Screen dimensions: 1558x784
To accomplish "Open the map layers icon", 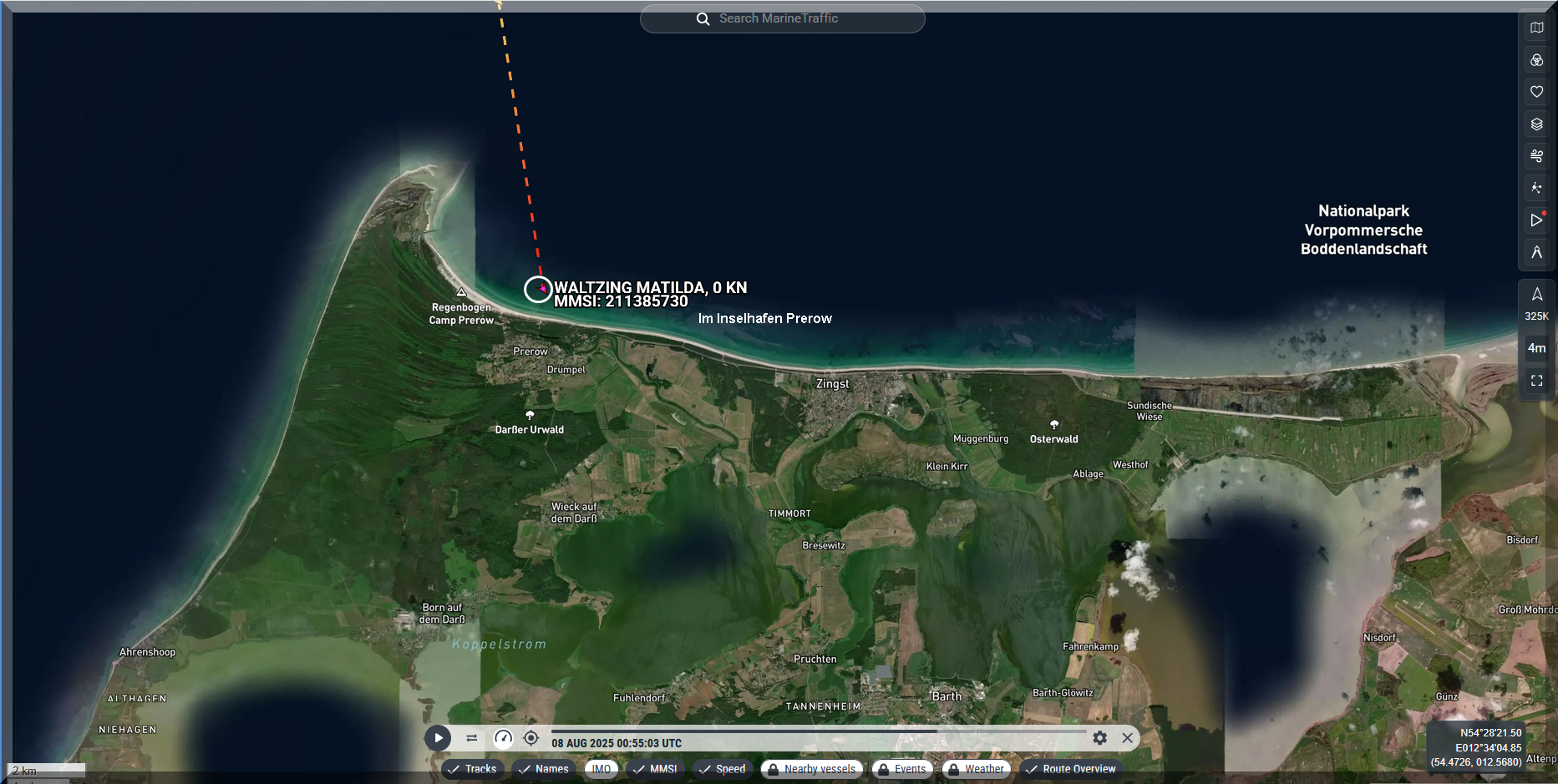I will point(1536,124).
